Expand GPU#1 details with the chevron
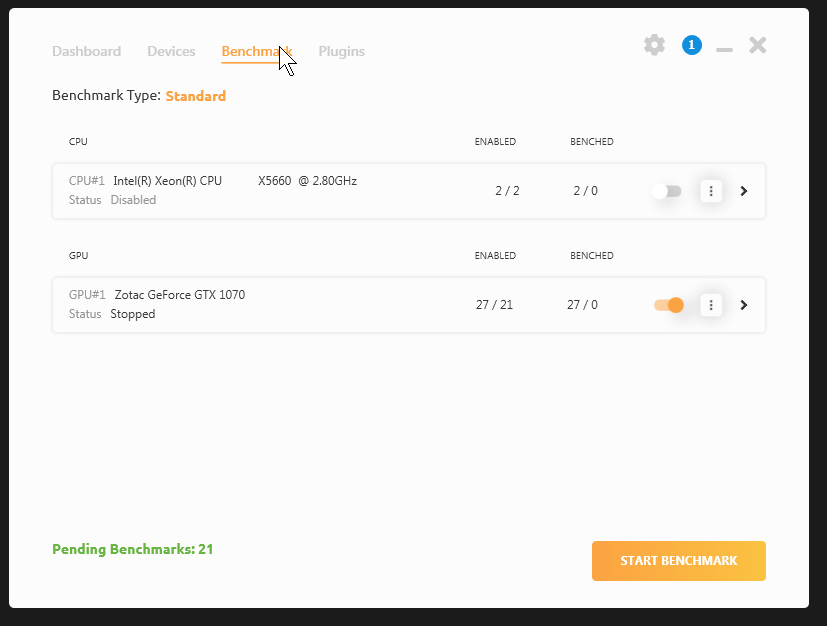Image resolution: width=827 pixels, height=626 pixels. click(x=743, y=305)
